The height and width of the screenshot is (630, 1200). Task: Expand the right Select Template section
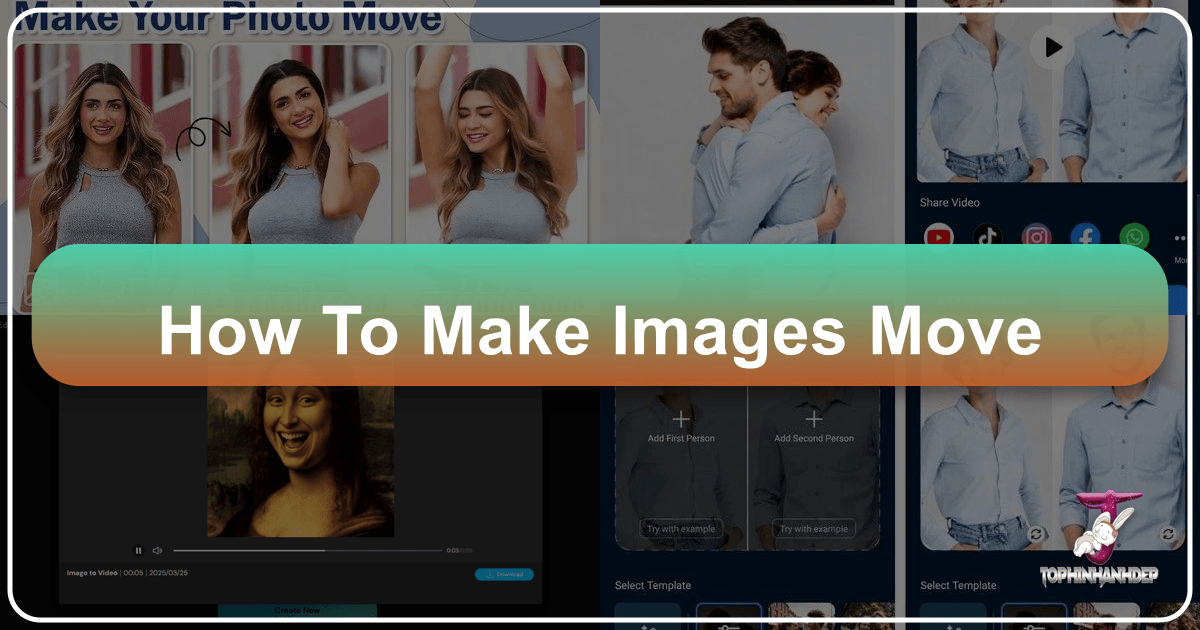tap(959, 585)
